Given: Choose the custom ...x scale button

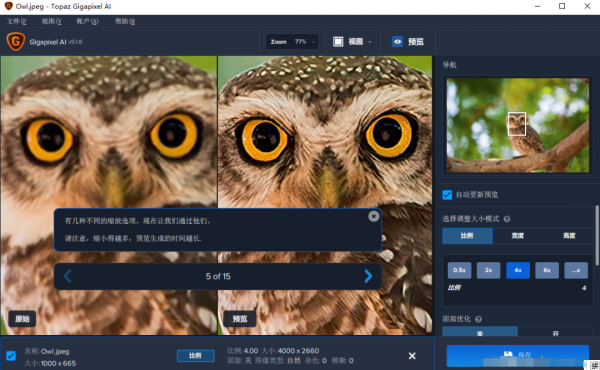Looking at the screenshot, I should tap(576, 270).
